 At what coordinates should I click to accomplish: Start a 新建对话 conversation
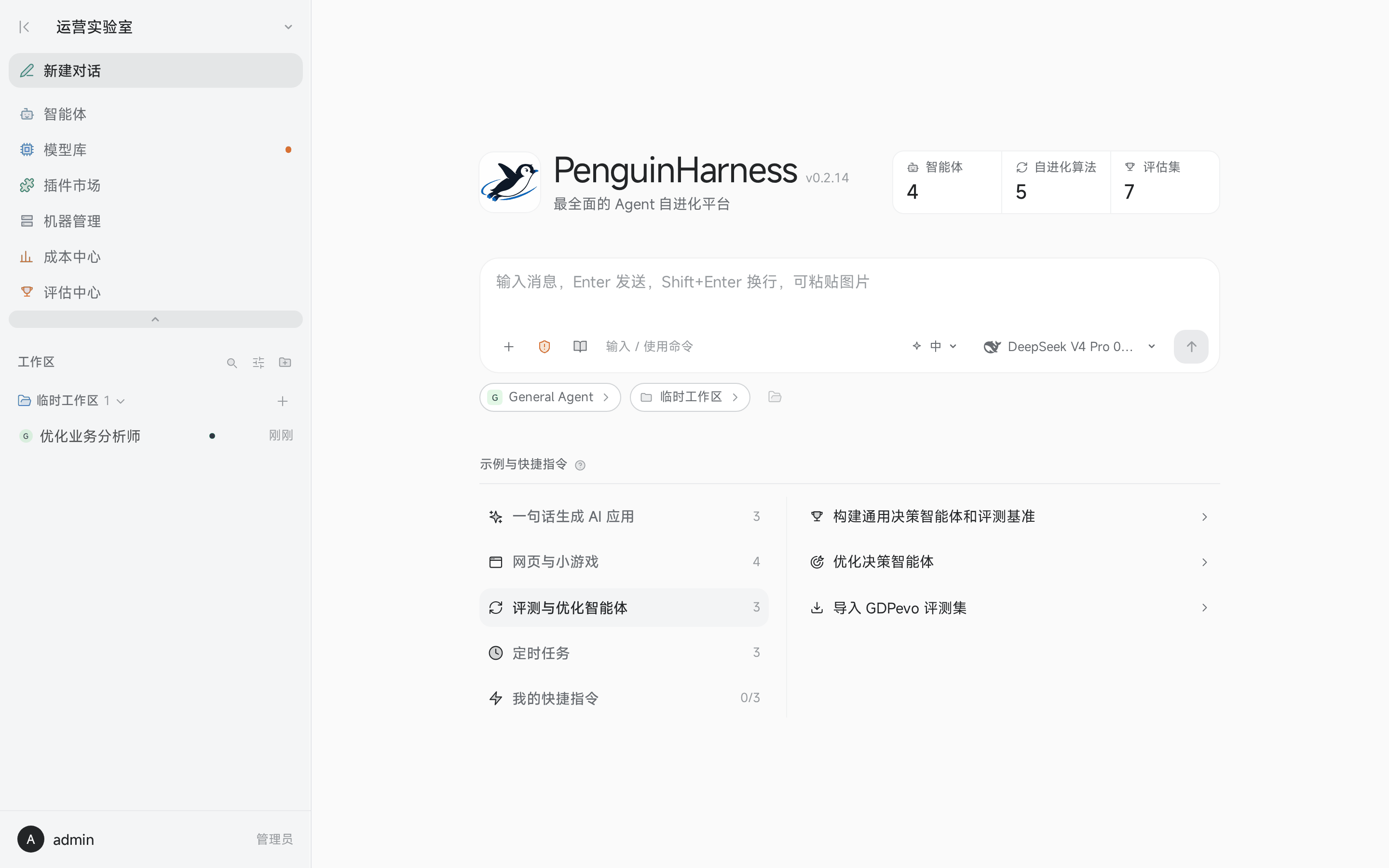click(156, 70)
